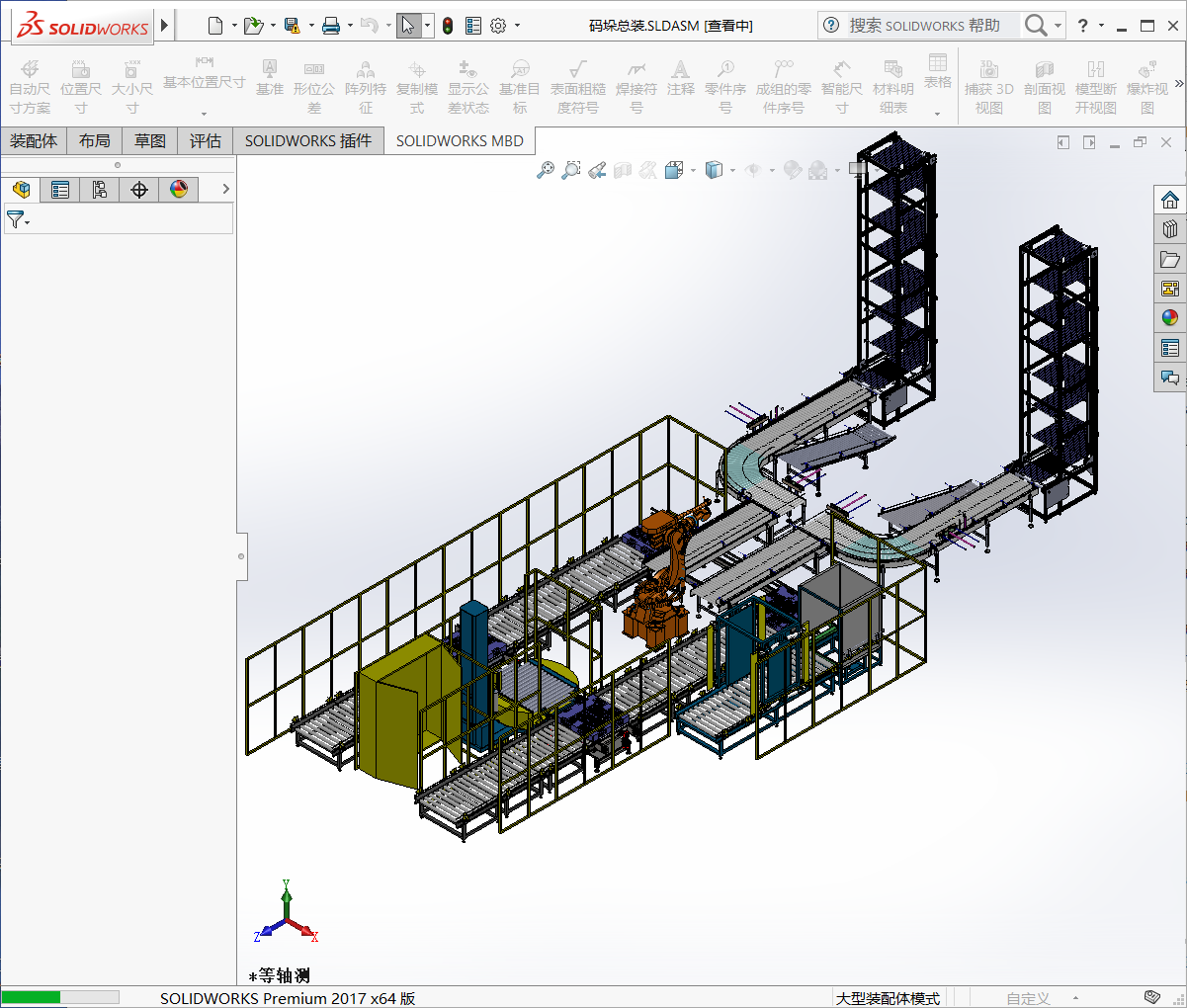
Task: Click the 剖面视图 command
Action: pos(1045,86)
